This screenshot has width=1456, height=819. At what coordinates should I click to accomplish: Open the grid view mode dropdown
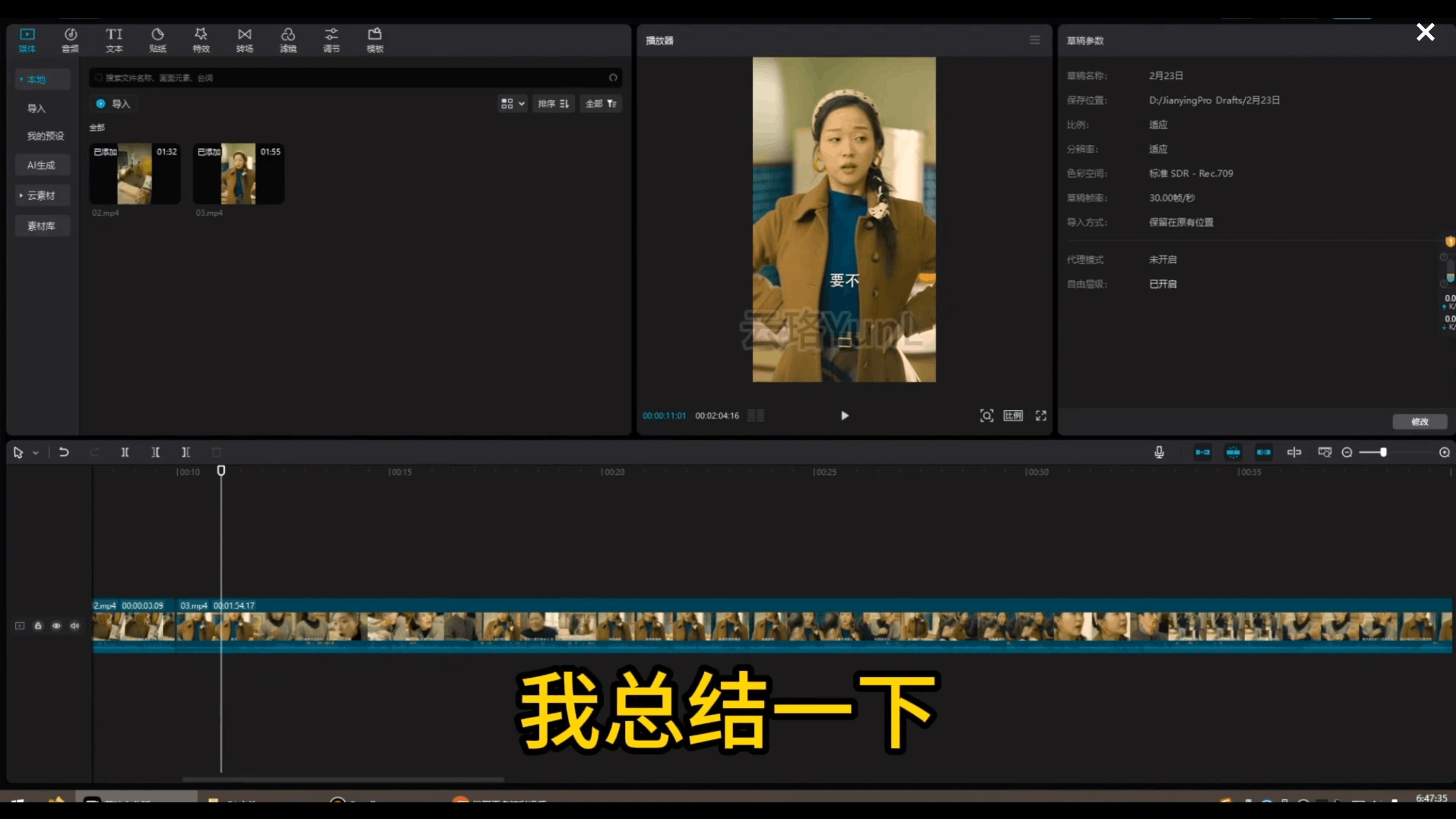pos(513,104)
